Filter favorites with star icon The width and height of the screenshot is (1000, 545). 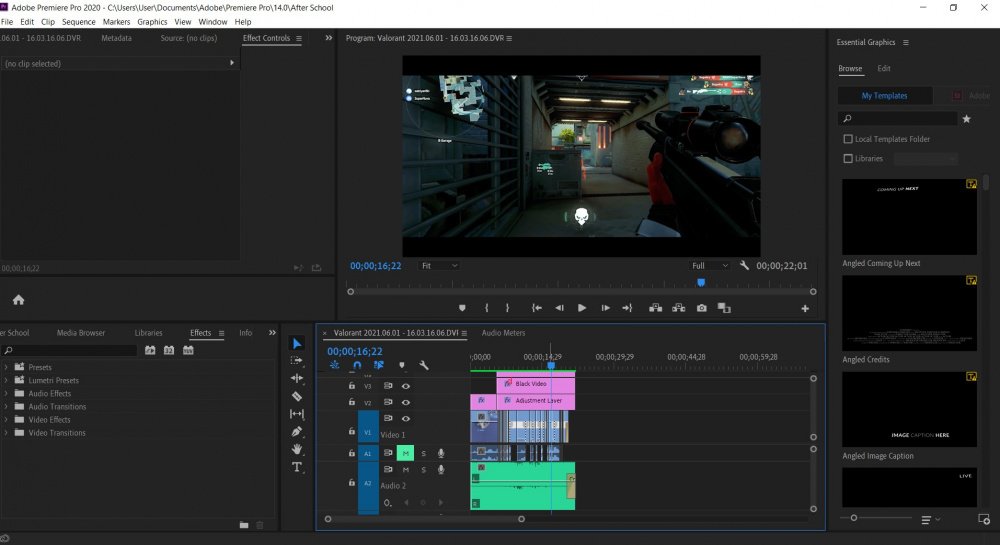tap(966, 119)
